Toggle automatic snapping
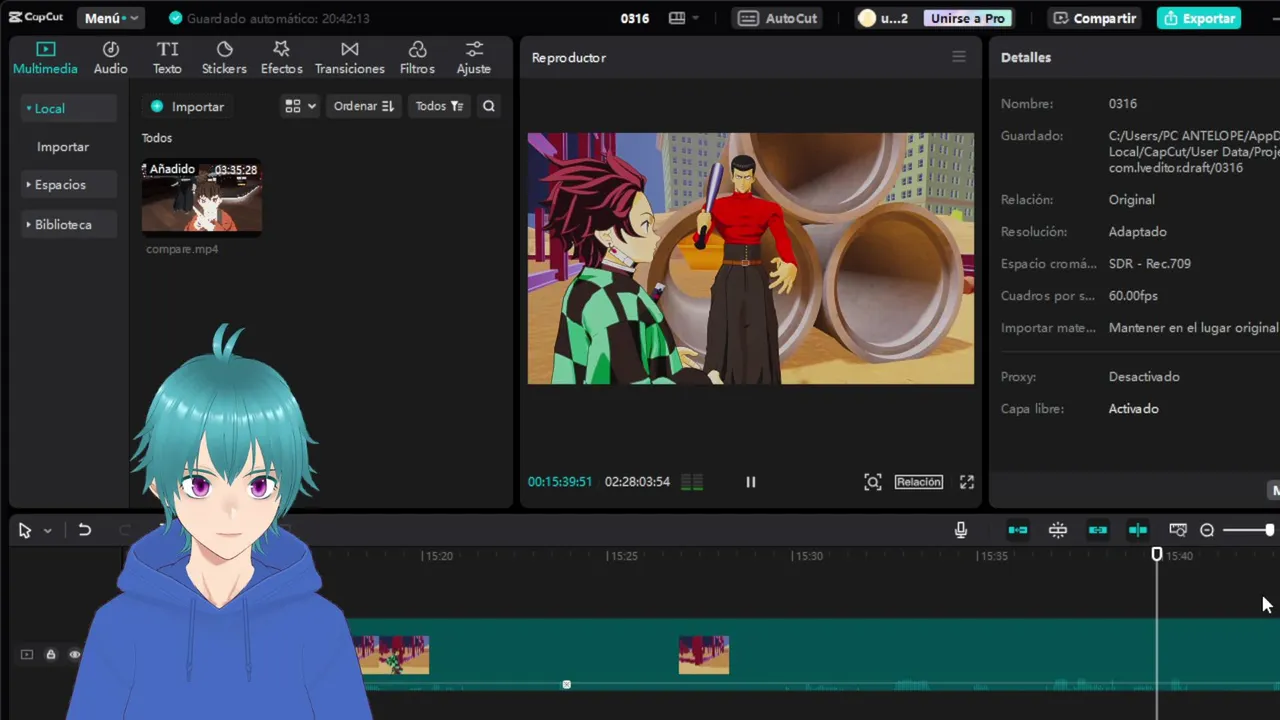The image size is (1280, 720). point(1058,530)
